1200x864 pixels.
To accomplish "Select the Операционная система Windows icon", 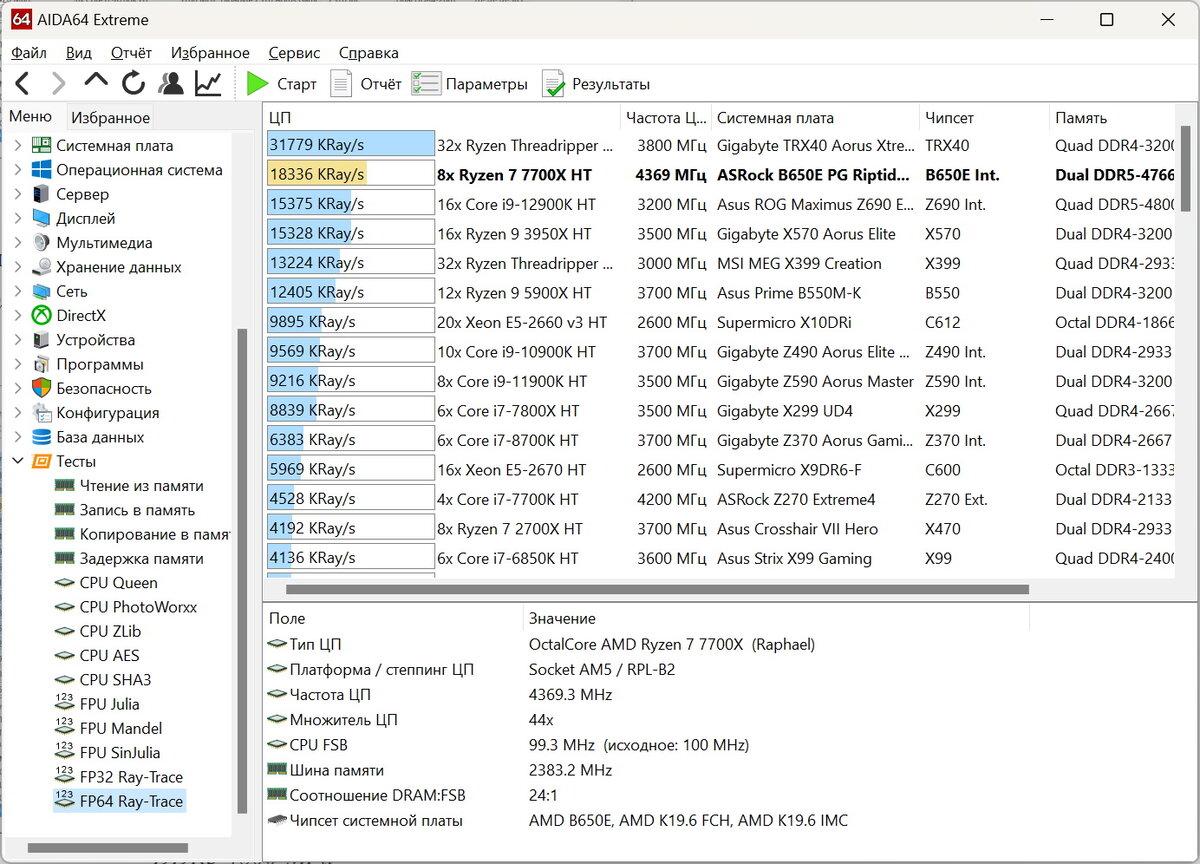I will tap(41, 170).
